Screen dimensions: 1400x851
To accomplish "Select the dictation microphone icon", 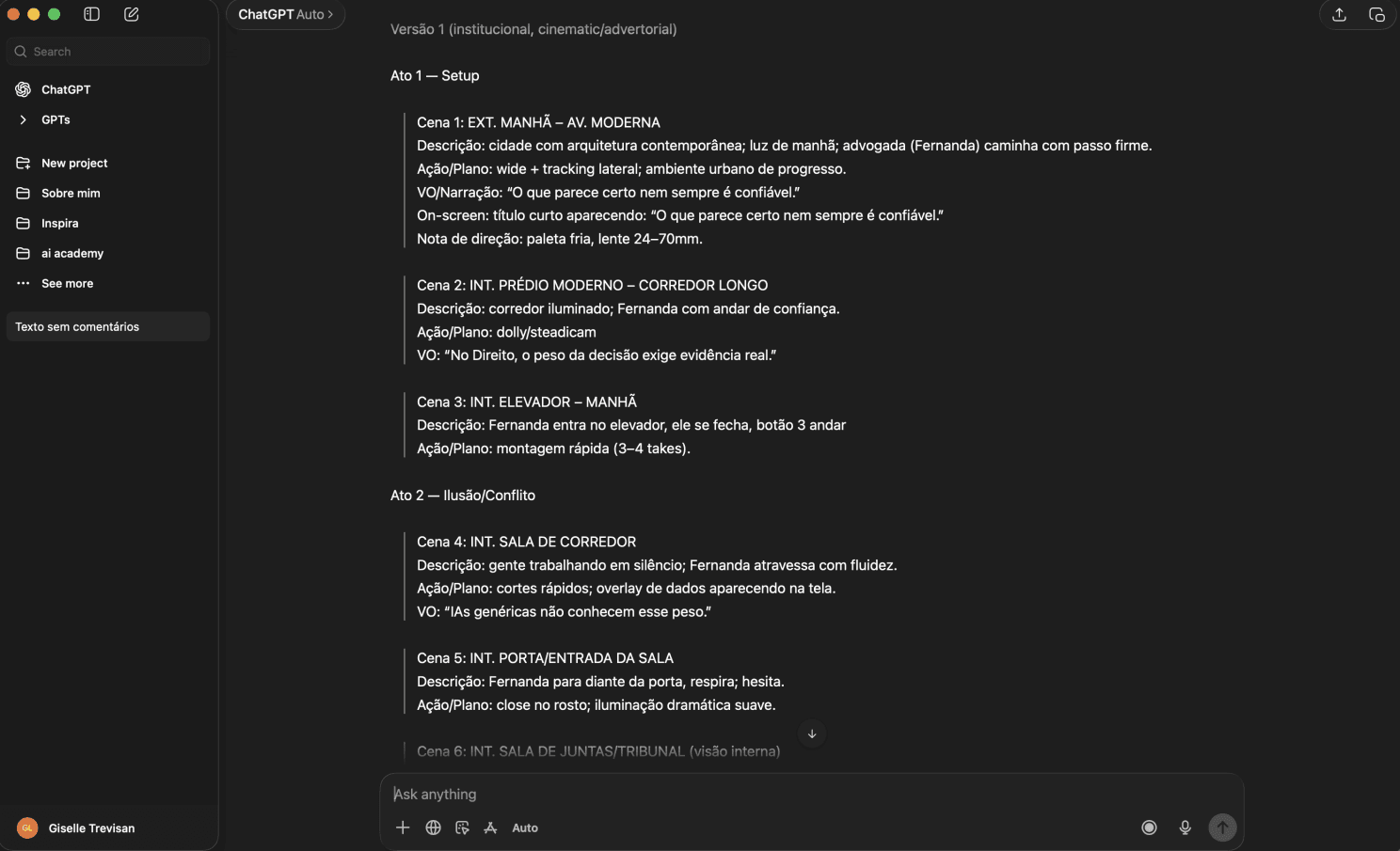I will click(x=1185, y=827).
